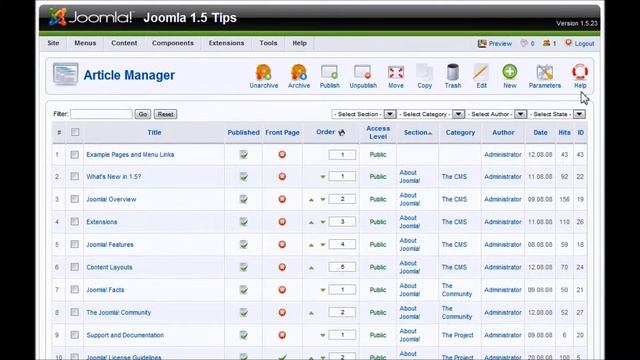Screen dimensions: 640x360
Task: Move Joomla! Features article down in order
Action: pyautogui.click(x=323, y=245)
